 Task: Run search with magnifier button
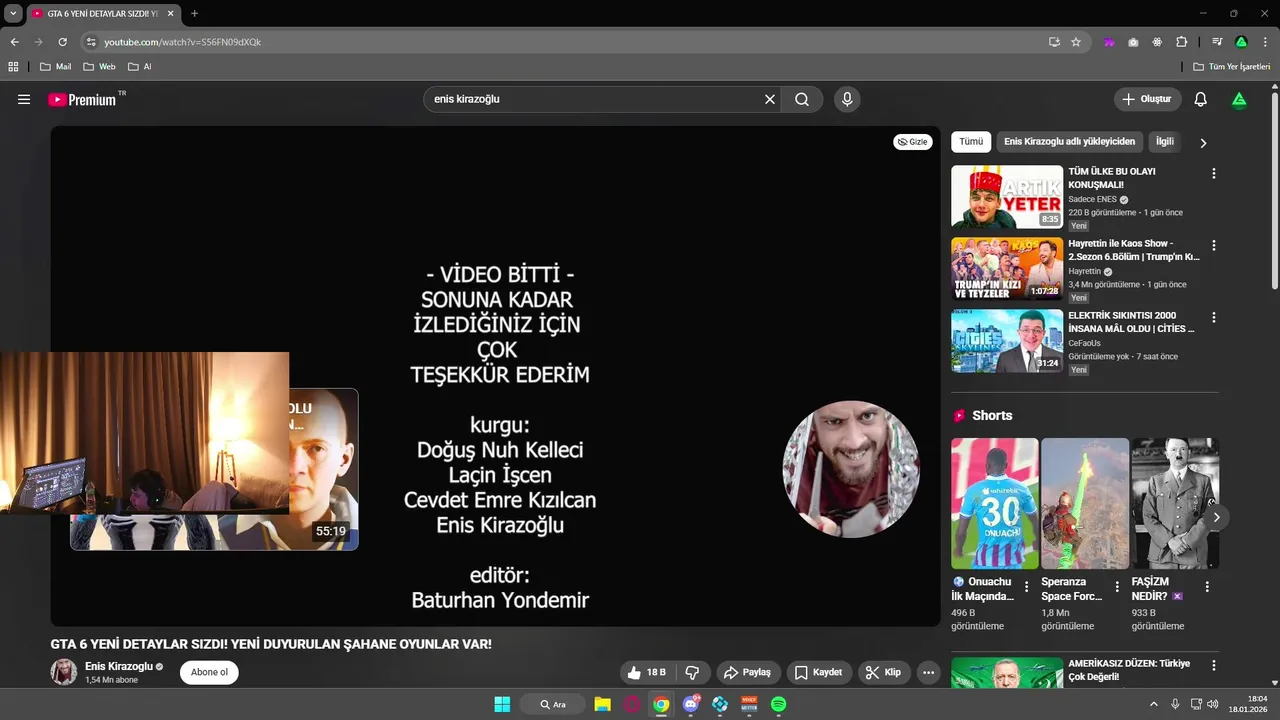[802, 99]
